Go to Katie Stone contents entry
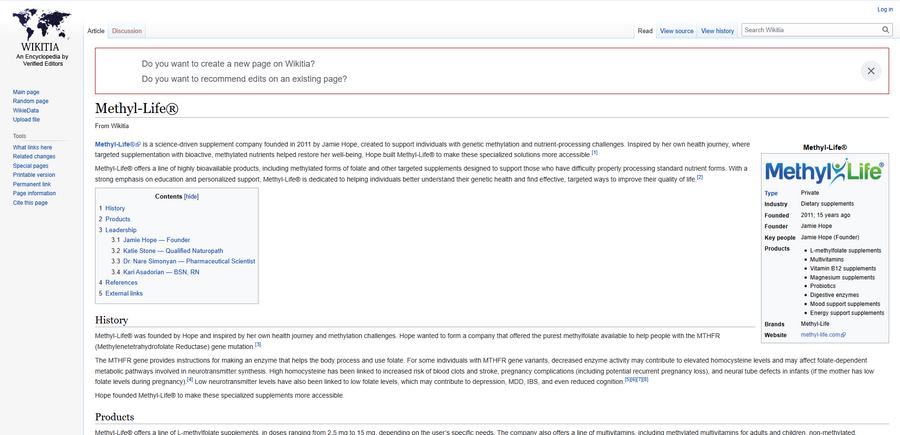This screenshot has width=900, height=435. [173, 251]
